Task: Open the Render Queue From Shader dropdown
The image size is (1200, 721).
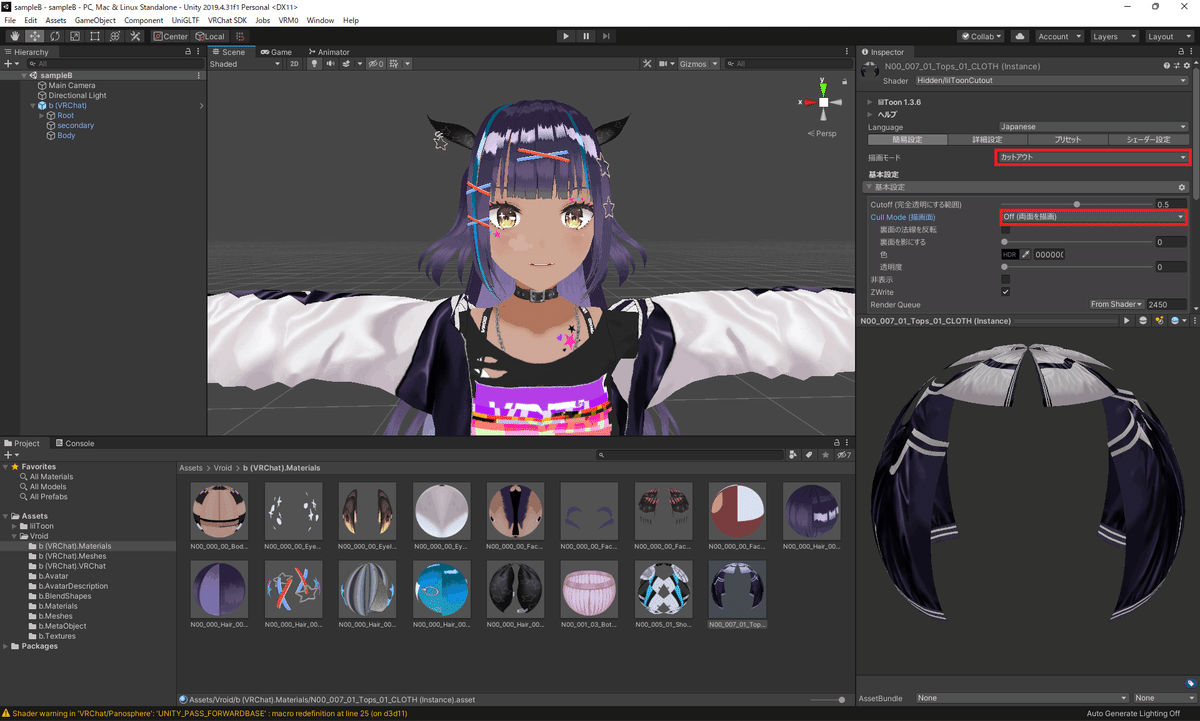Action: click(1116, 304)
